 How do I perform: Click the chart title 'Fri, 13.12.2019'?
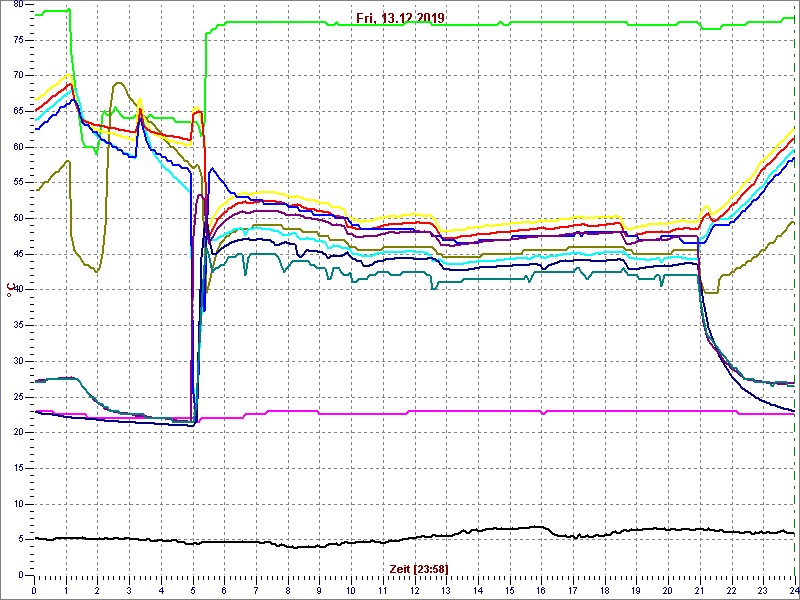(401, 18)
